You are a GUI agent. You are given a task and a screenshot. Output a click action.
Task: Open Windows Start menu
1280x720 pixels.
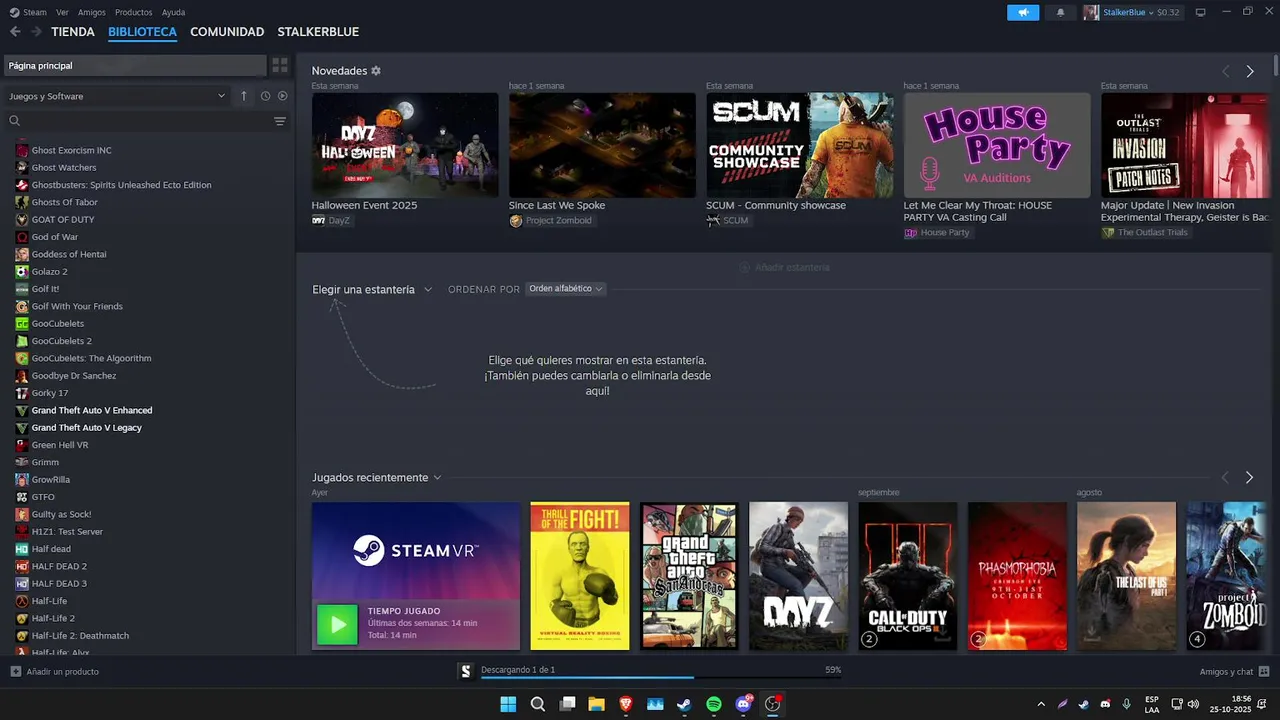[508, 704]
